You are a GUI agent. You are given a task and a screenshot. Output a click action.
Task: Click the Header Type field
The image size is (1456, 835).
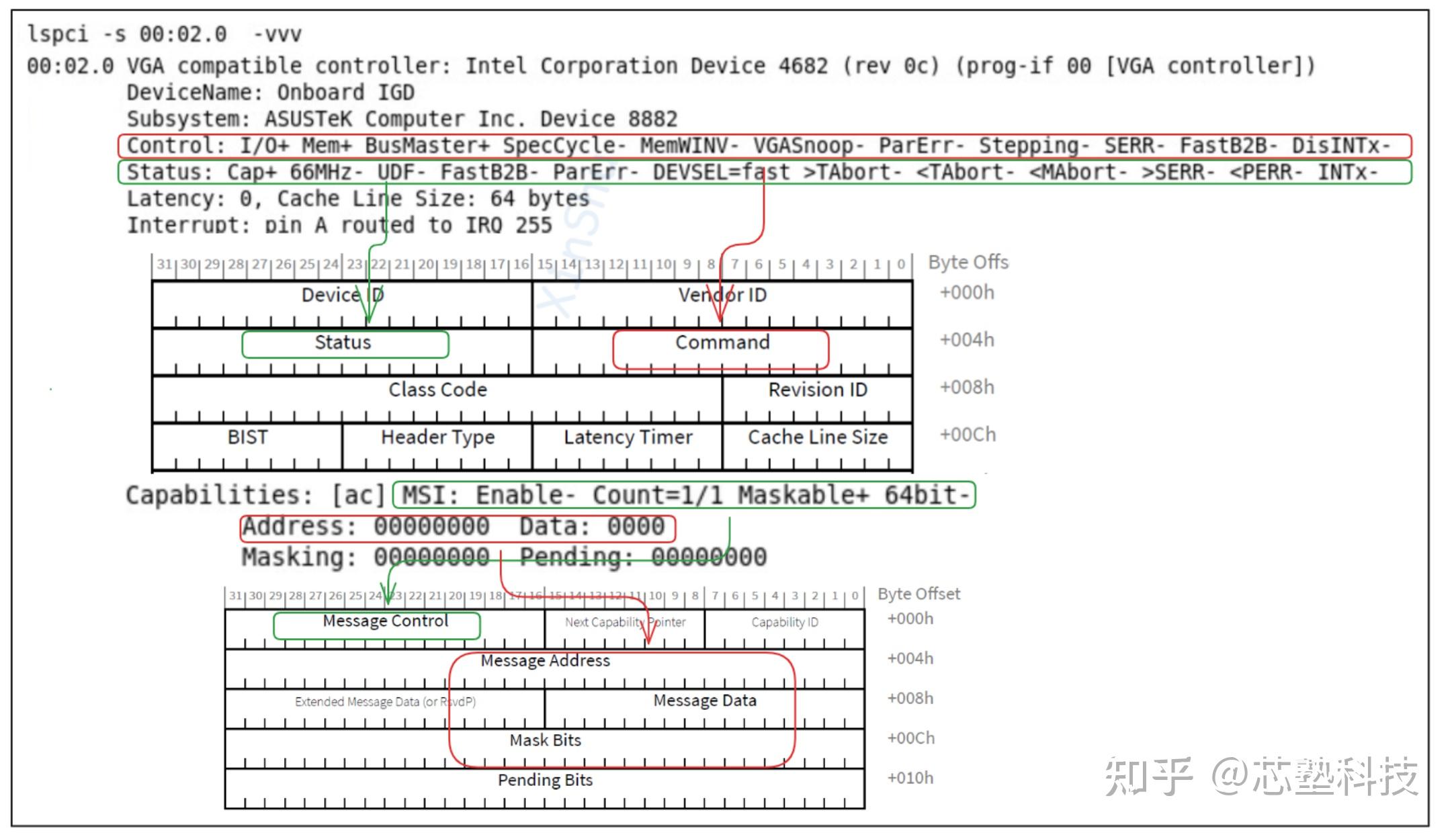pos(437,437)
